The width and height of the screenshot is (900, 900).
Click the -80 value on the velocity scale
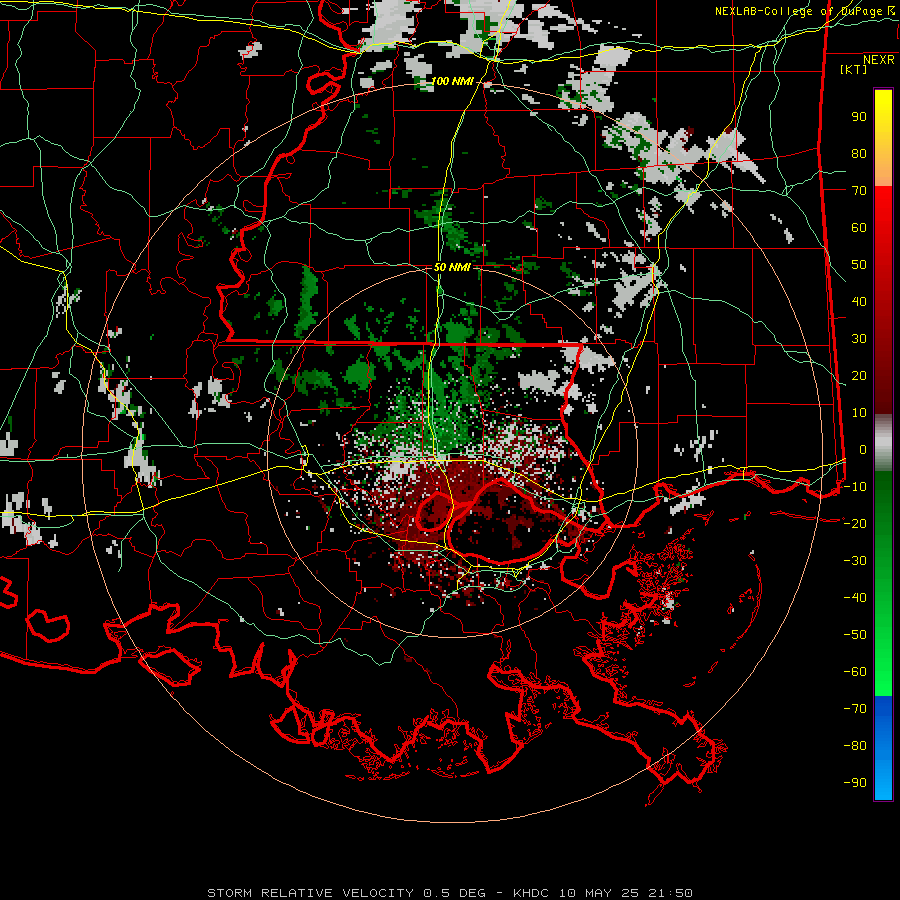click(855, 746)
